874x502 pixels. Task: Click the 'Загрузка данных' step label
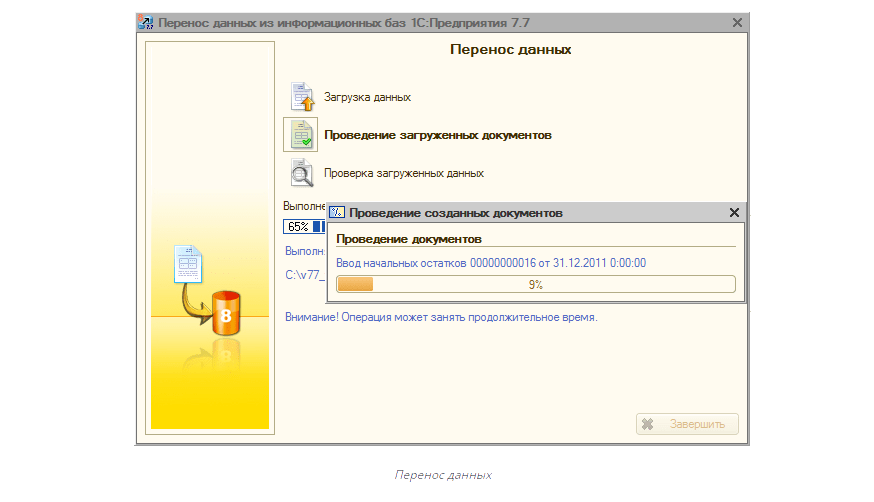[367, 97]
